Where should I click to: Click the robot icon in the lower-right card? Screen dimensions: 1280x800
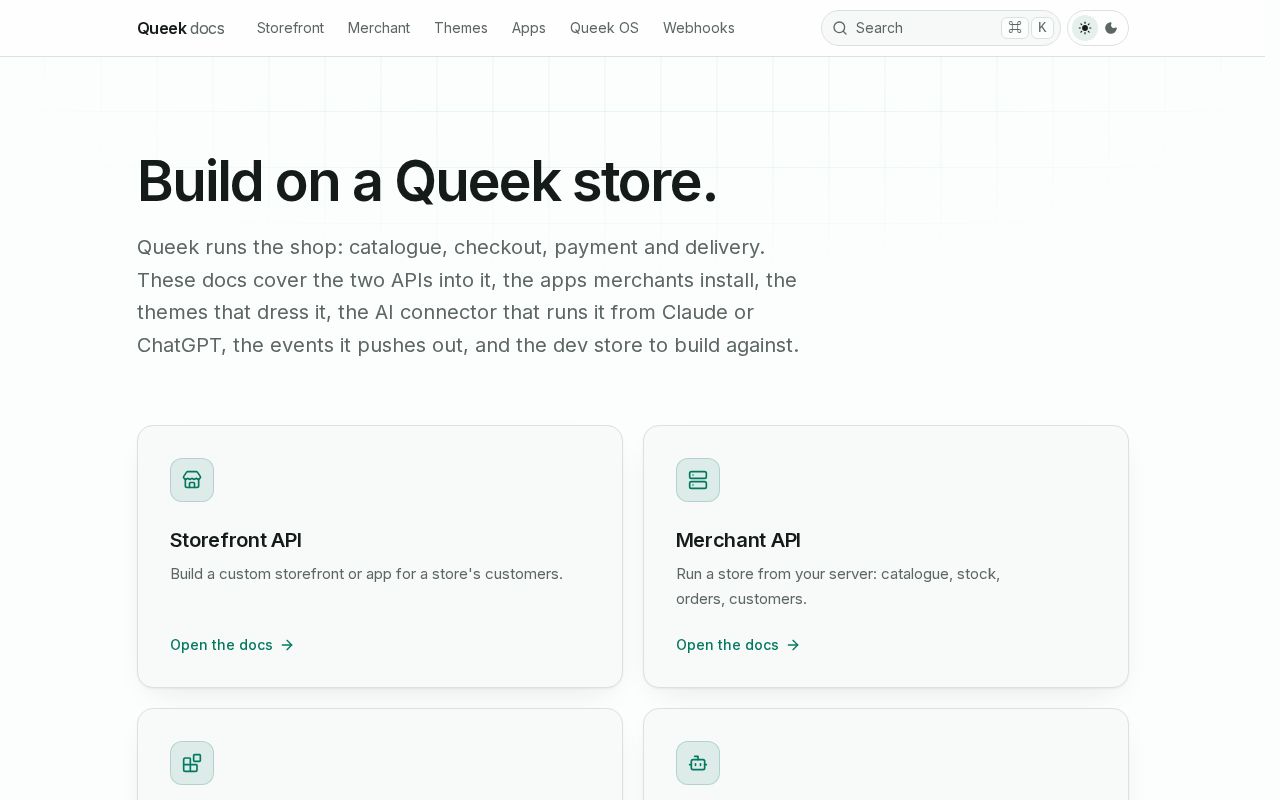coord(698,763)
